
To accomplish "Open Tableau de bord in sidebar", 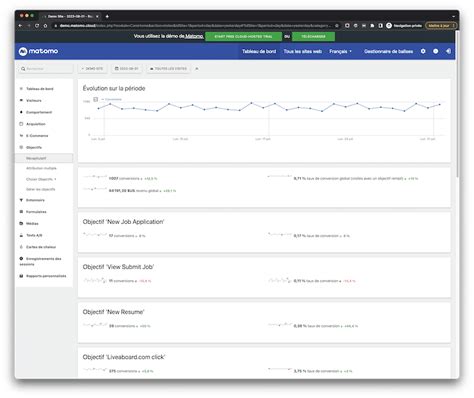I will point(40,89).
